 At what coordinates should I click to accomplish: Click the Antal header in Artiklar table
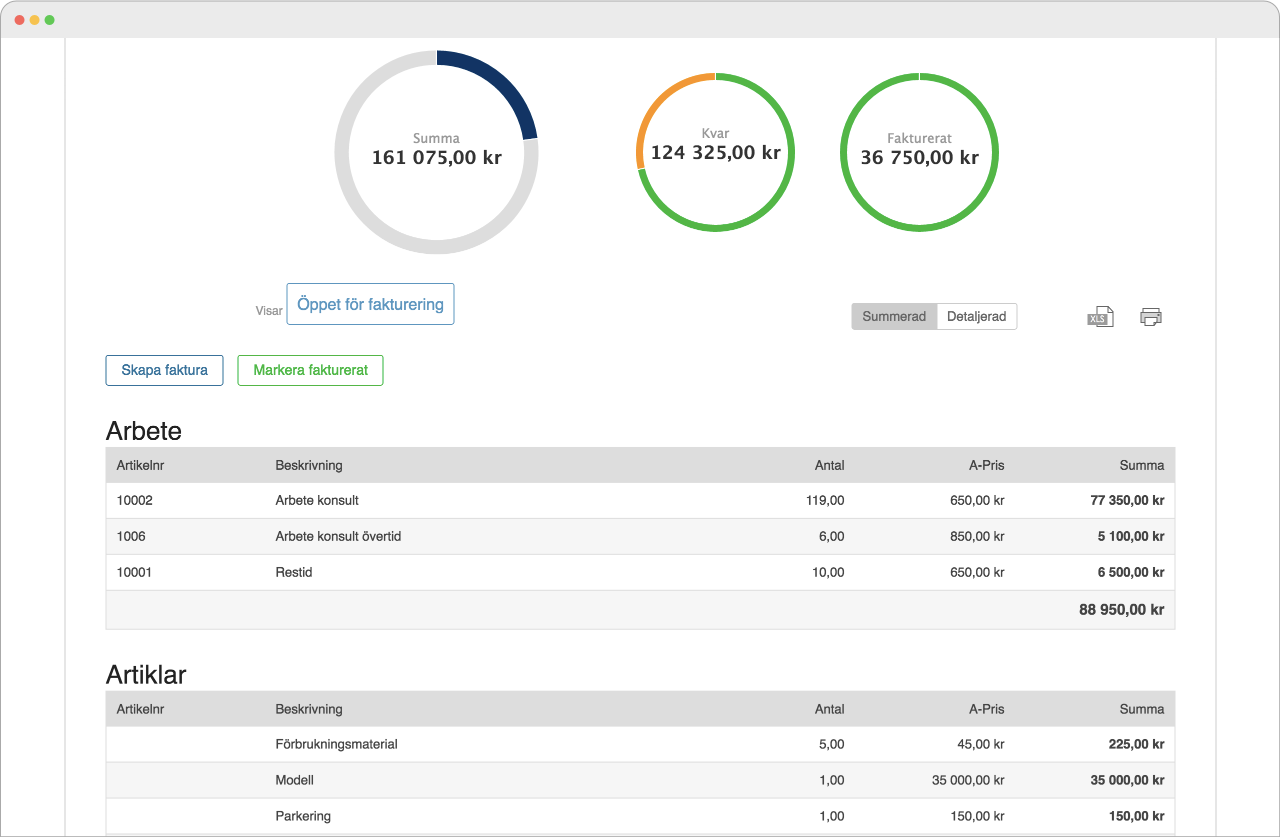pos(829,709)
